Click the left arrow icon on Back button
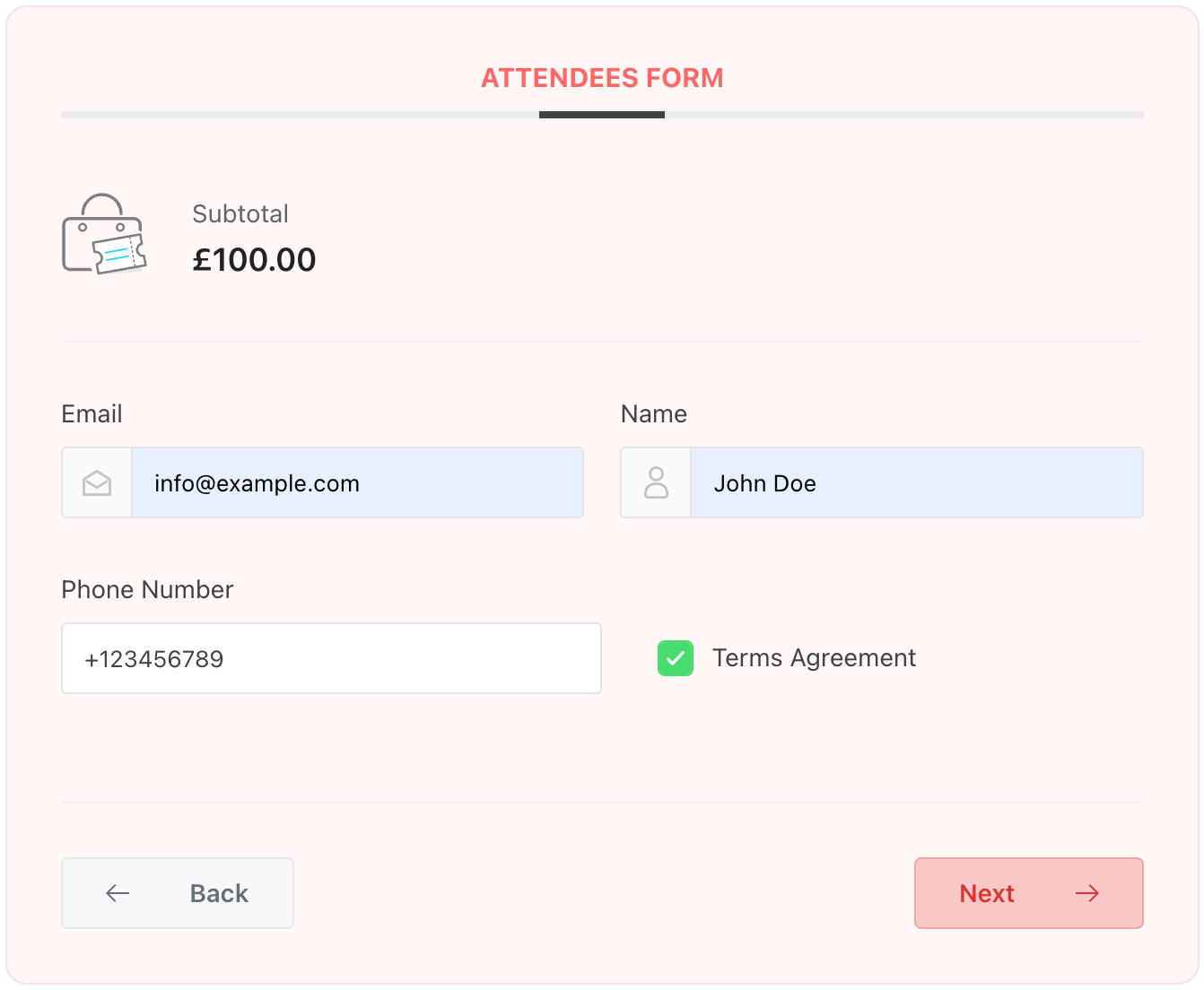 coord(118,893)
